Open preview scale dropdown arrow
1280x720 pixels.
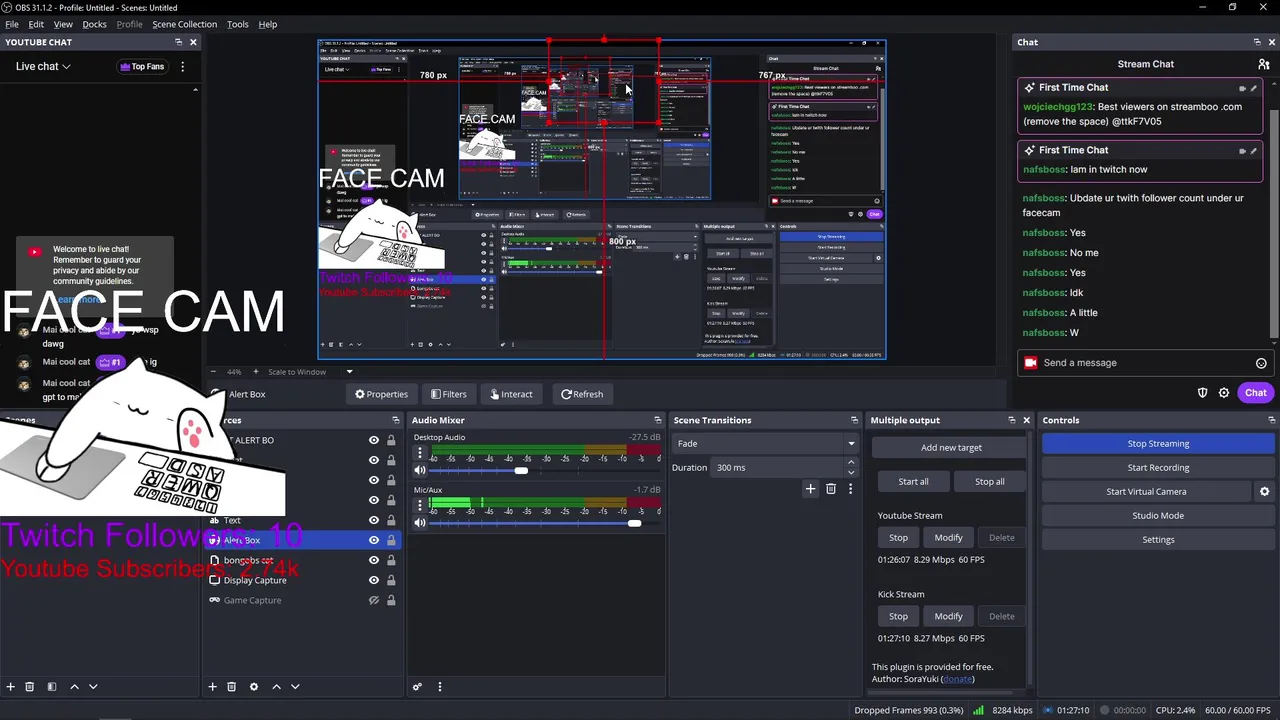click(349, 372)
